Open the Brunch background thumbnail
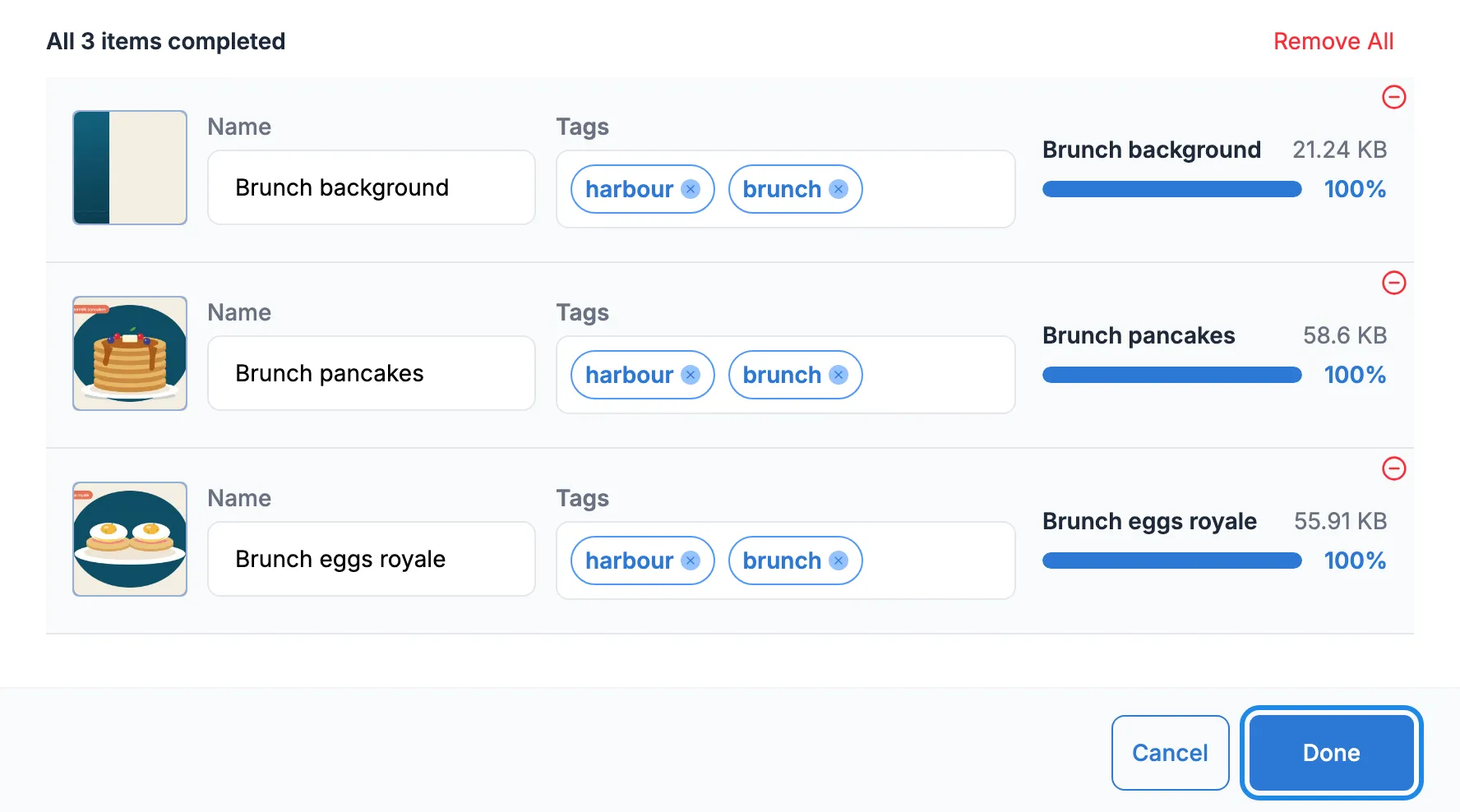The image size is (1460, 812). click(130, 168)
